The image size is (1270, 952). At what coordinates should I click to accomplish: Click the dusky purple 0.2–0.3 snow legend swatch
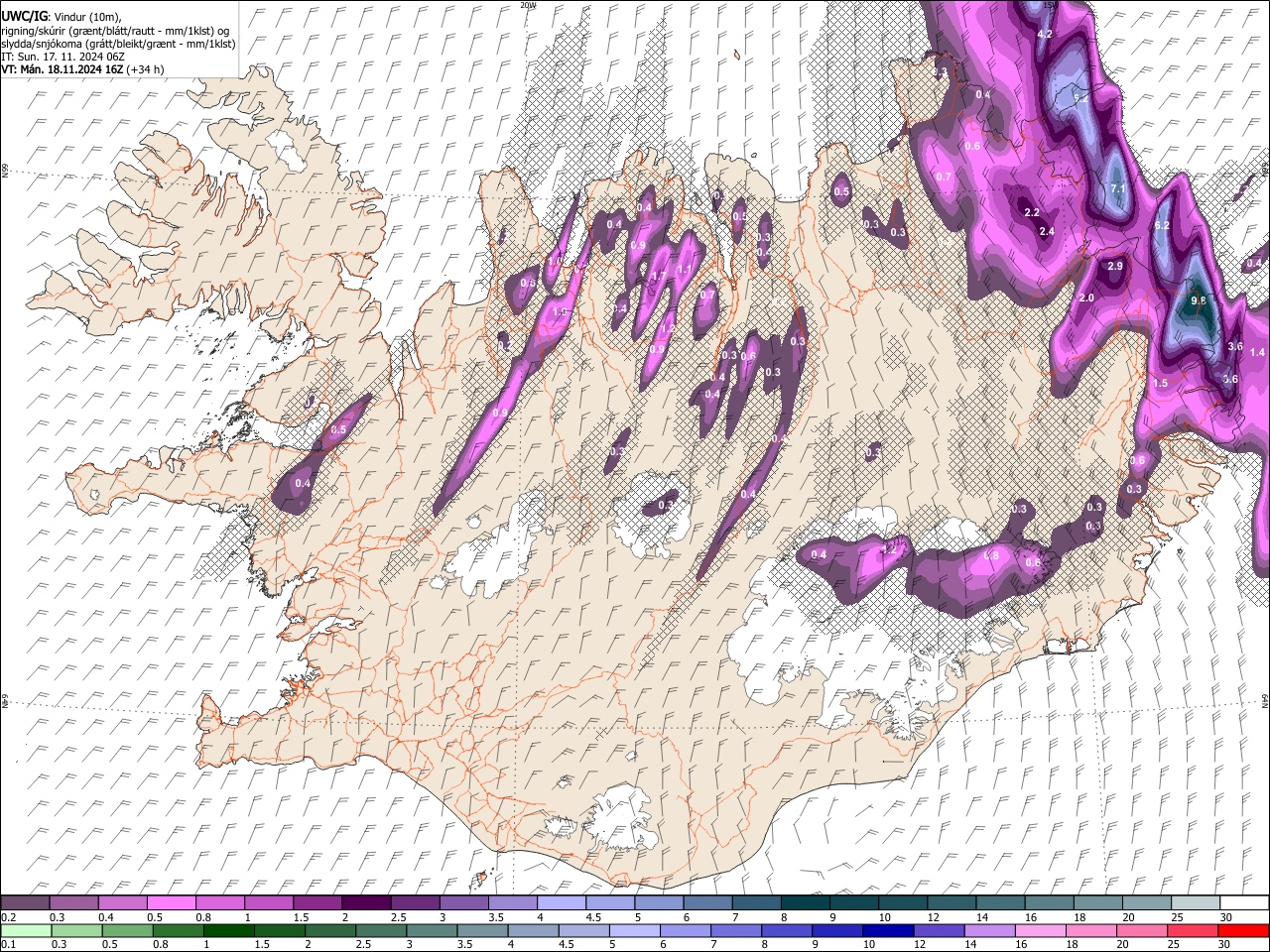click(25, 903)
